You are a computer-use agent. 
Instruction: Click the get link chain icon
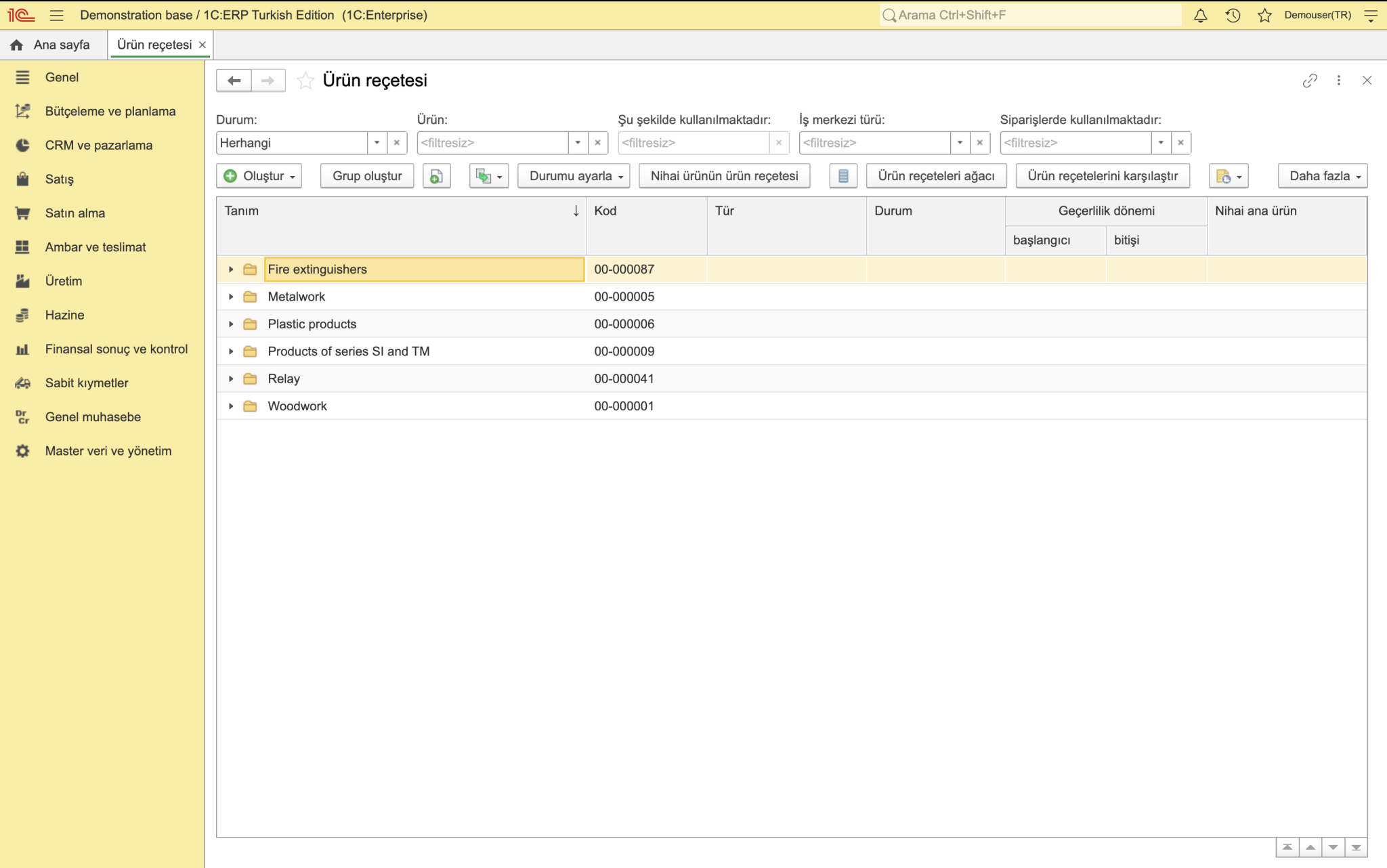click(x=1310, y=81)
